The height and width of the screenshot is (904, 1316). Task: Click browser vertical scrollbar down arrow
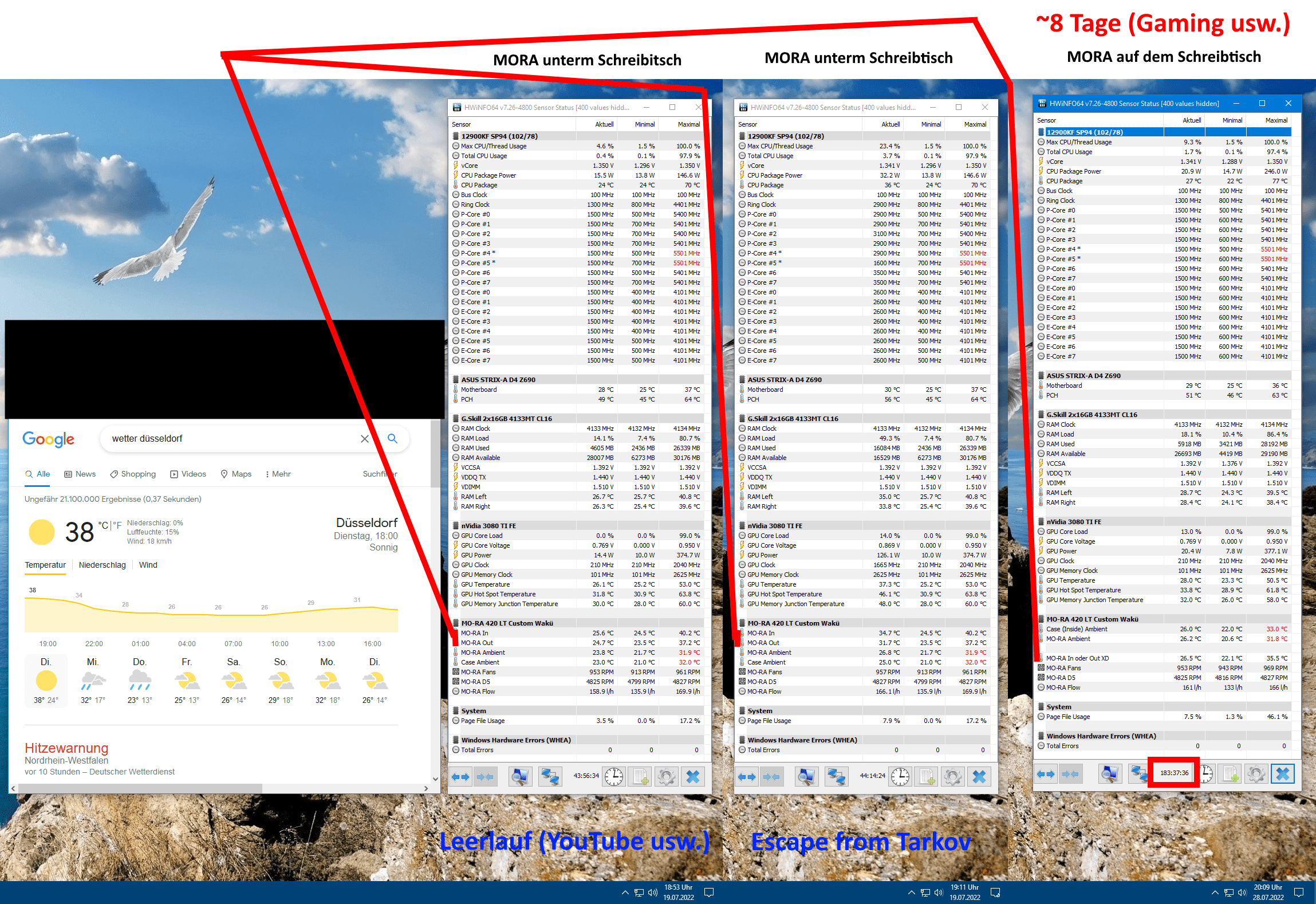435,779
